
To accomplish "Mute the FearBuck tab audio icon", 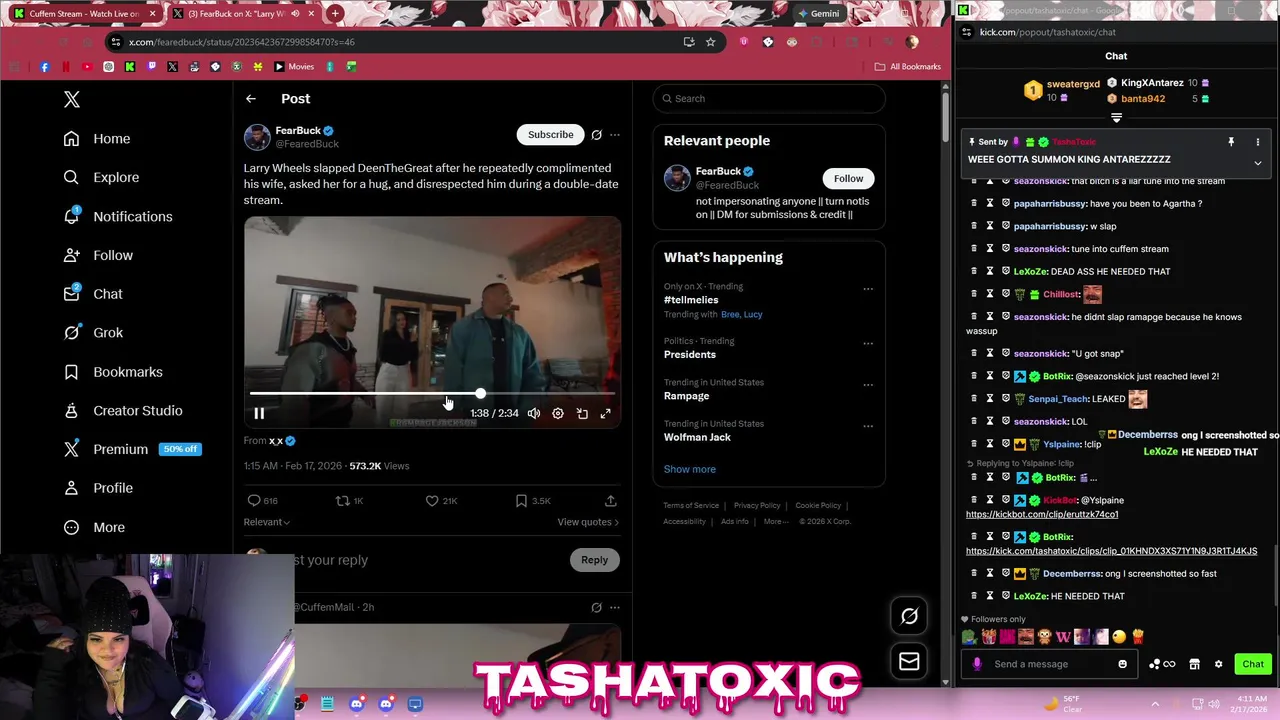I will [295, 14].
